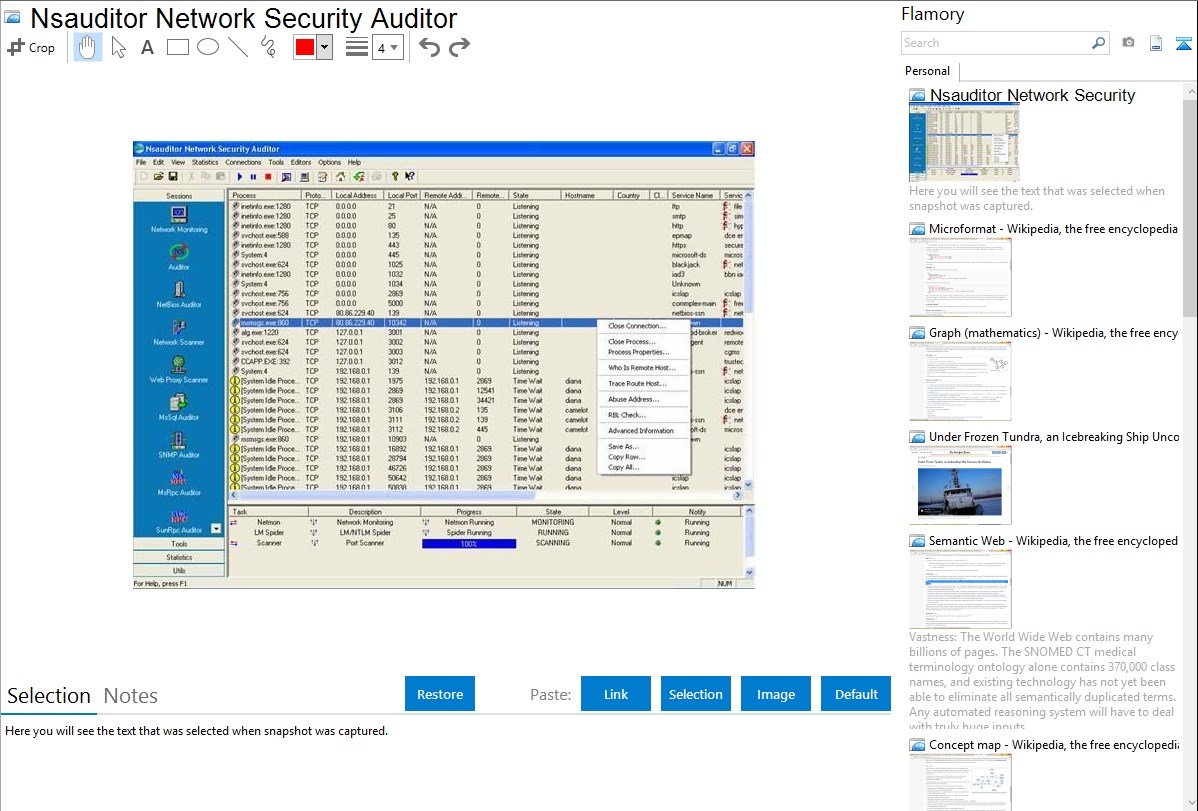Pick the ellipse shape tool

(x=207, y=47)
